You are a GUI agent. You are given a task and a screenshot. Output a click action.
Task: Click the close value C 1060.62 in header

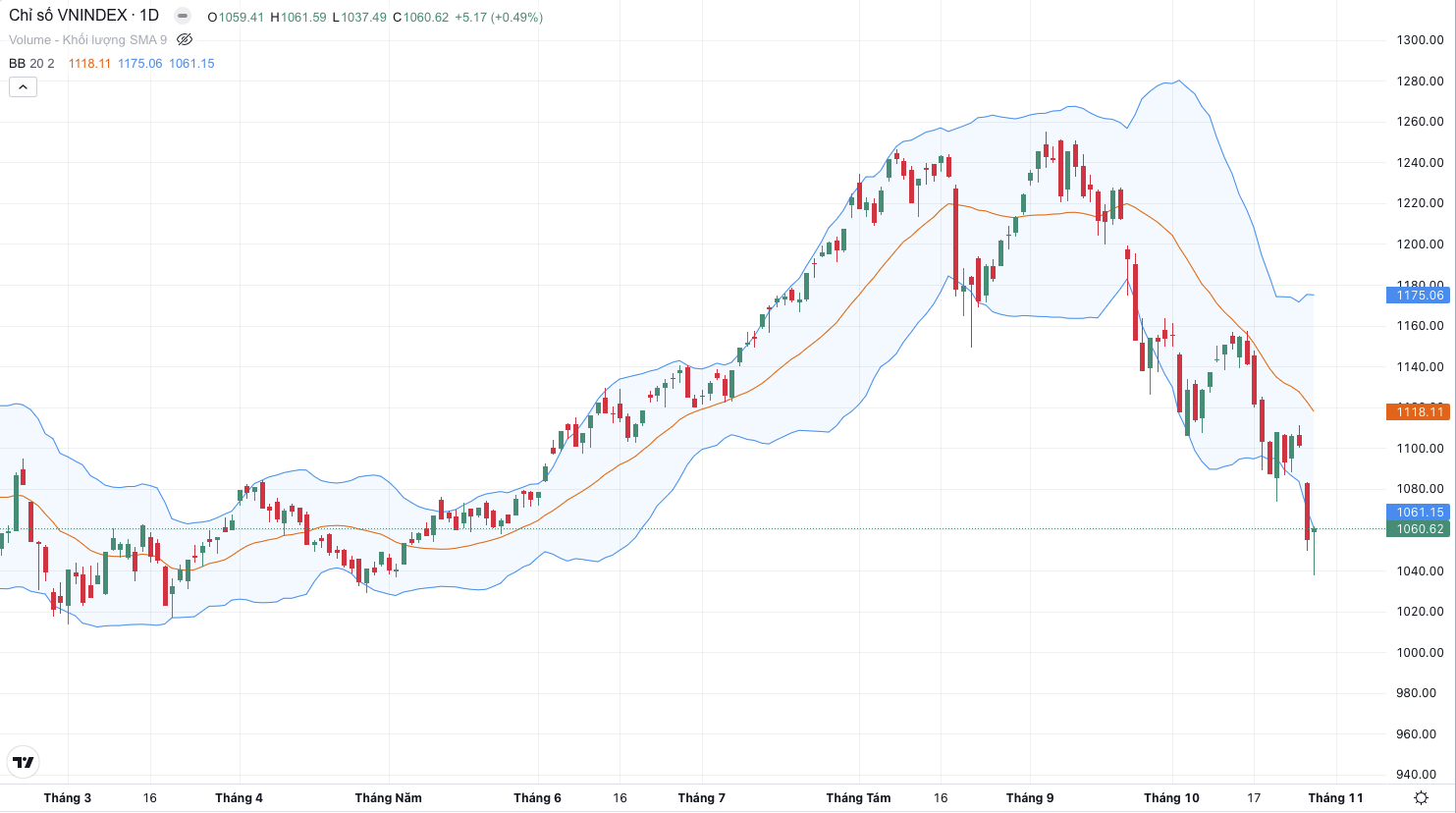pyautogui.click(x=421, y=18)
